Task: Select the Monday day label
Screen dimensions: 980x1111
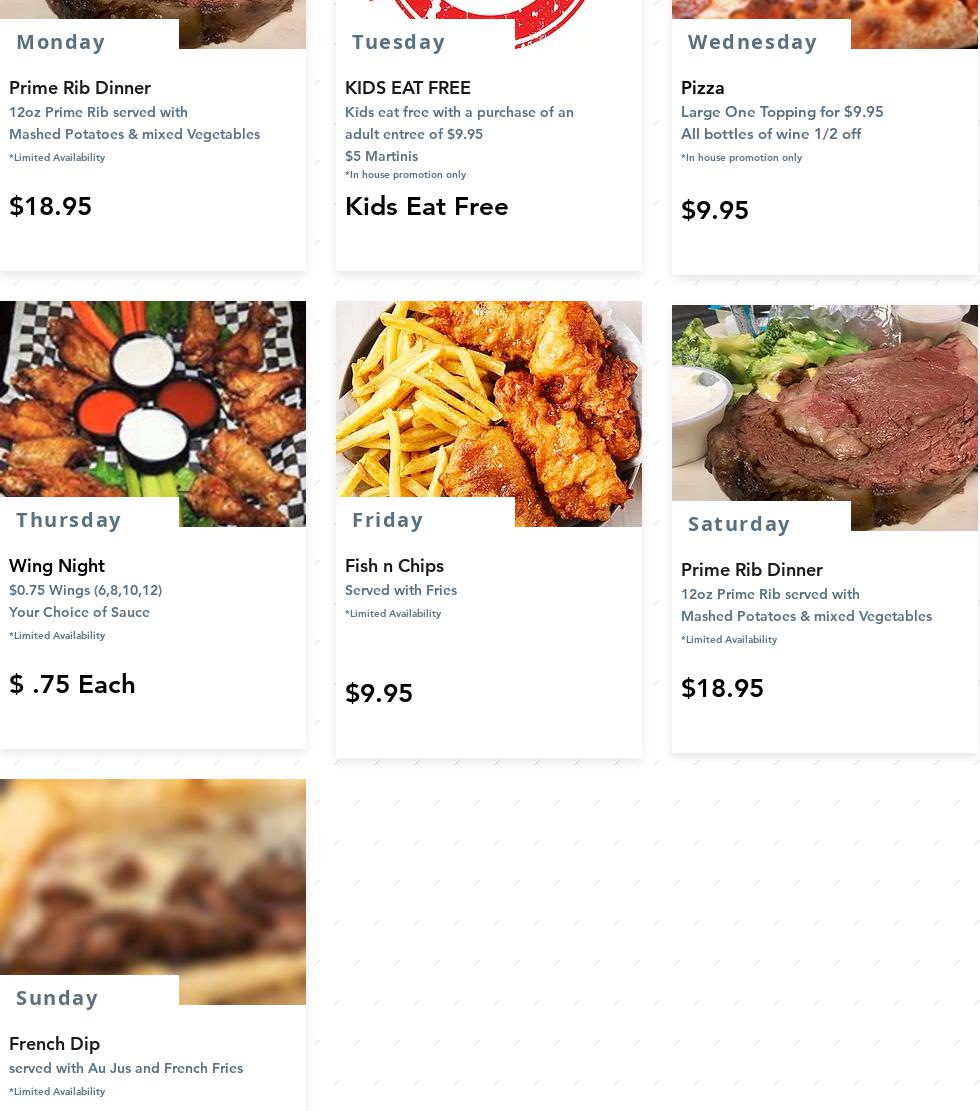Action: coord(61,42)
